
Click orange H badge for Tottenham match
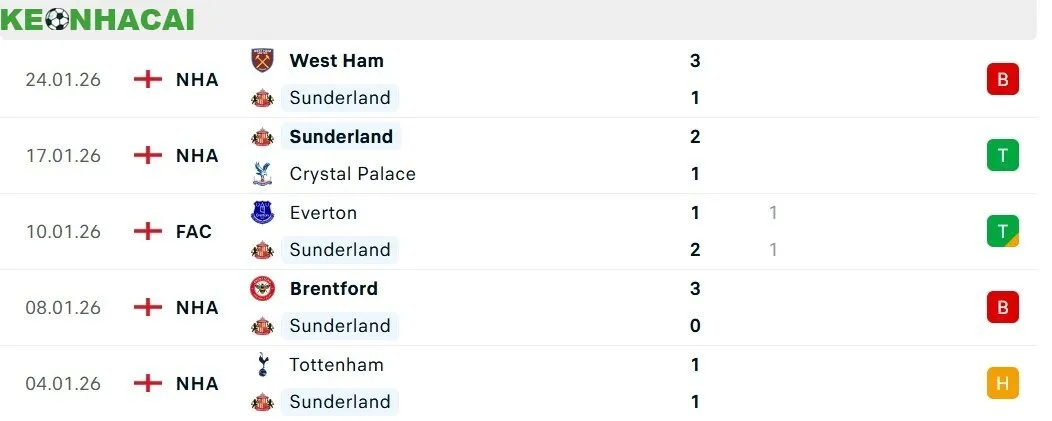[1002, 383]
